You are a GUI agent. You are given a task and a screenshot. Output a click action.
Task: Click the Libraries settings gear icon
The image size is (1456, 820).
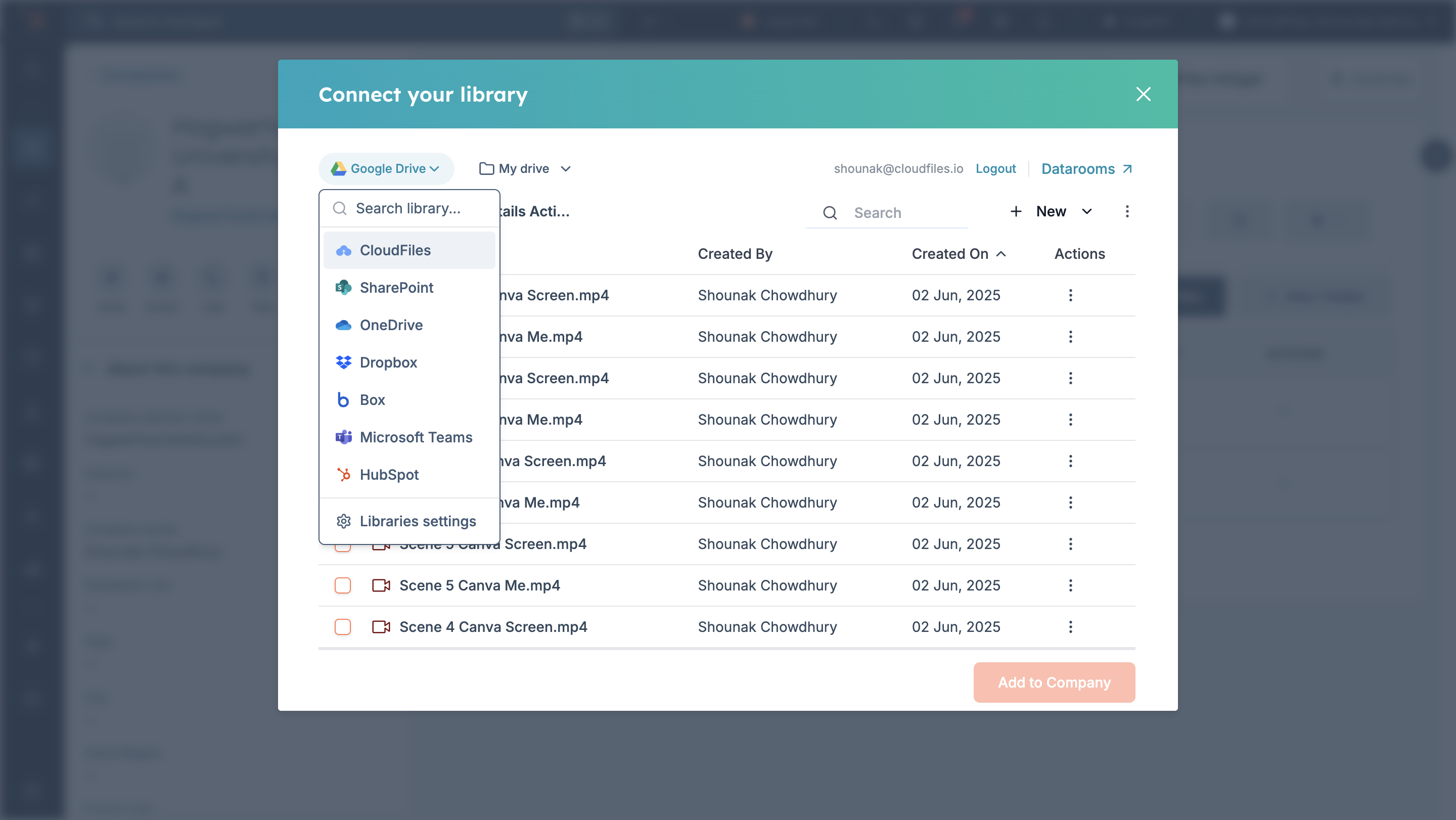click(343, 521)
